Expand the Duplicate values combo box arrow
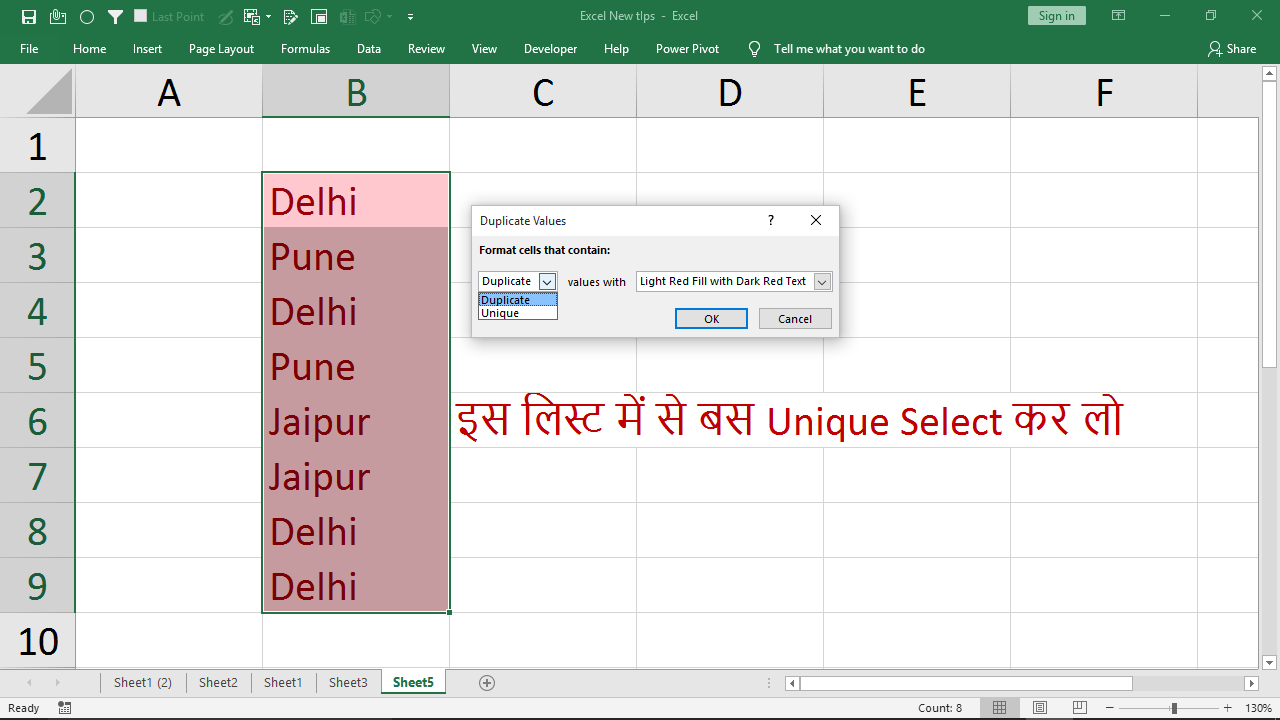 click(x=547, y=281)
